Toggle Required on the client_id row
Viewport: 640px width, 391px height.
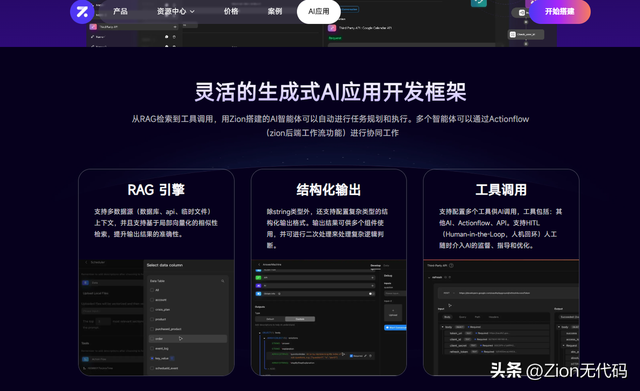(x=475, y=339)
